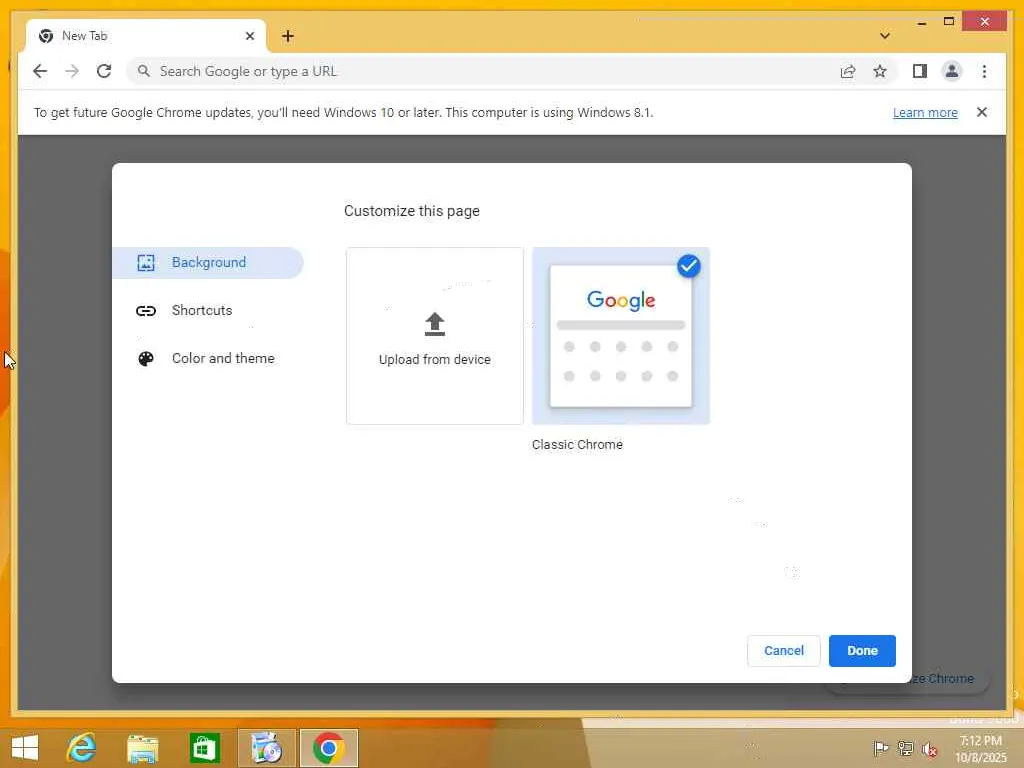Confirm with the Done button

click(862, 650)
